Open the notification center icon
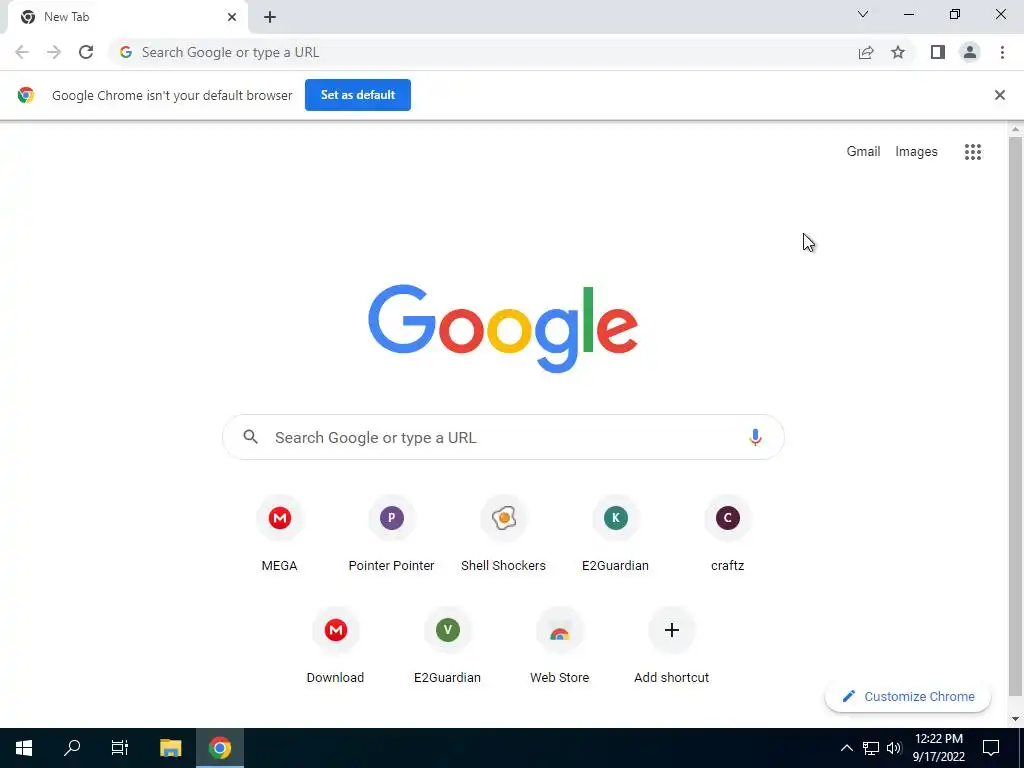The width and height of the screenshot is (1024, 768). coord(991,748)
